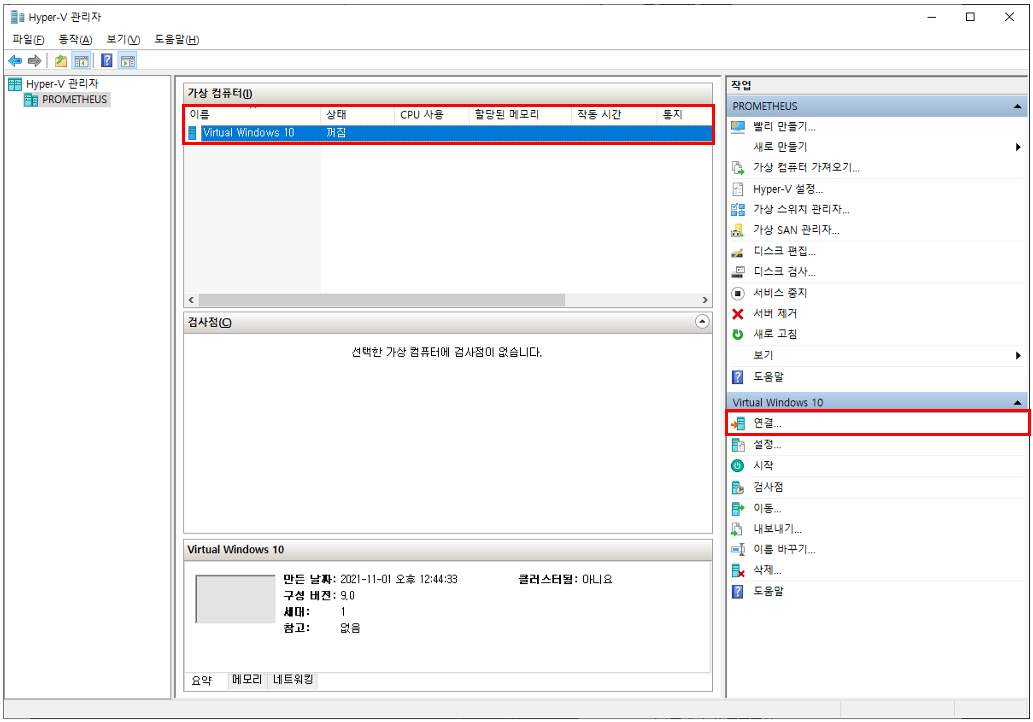Click the 만든 날짜 value 2021-11-01
This screenshot has height=722, width=1033.
coord(399,580)
